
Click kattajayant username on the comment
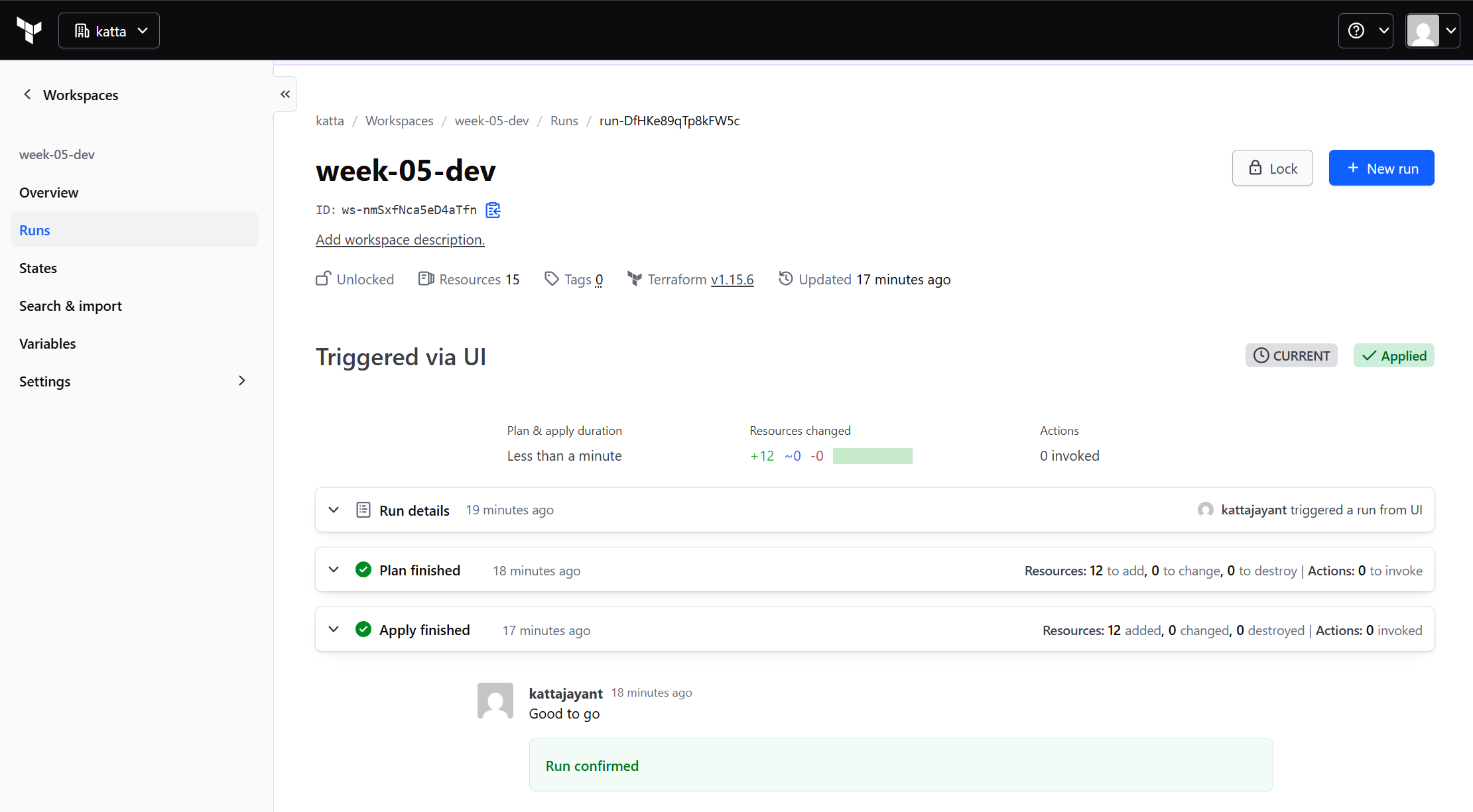click(x=566, y=693)
